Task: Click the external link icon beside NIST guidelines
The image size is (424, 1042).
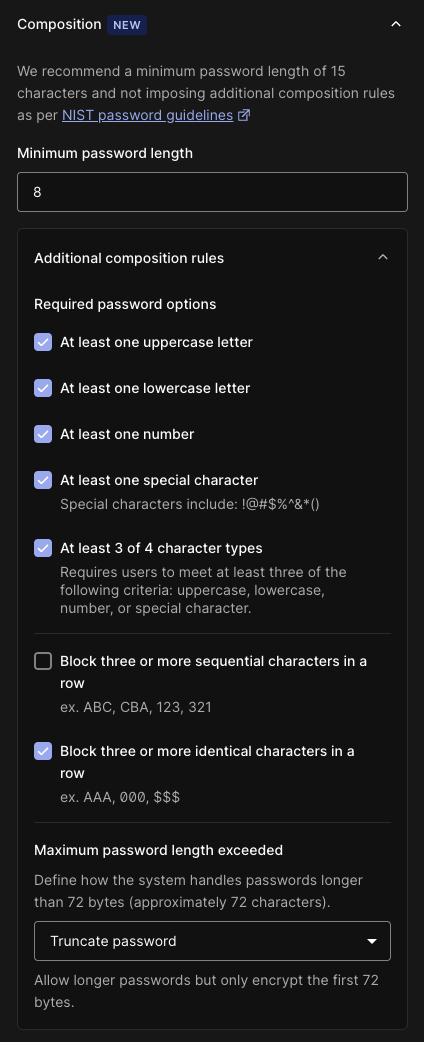Action: coord(244,116)
